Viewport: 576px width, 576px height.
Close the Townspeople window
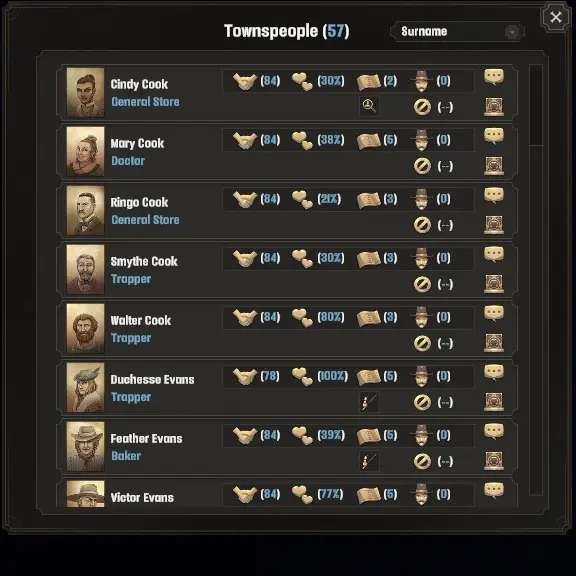pyautogui.click(x=556, y=17)
